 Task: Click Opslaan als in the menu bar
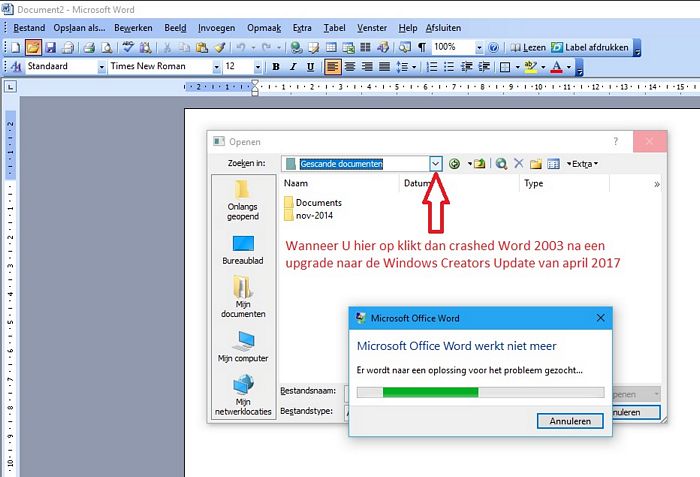pos(79,28)
